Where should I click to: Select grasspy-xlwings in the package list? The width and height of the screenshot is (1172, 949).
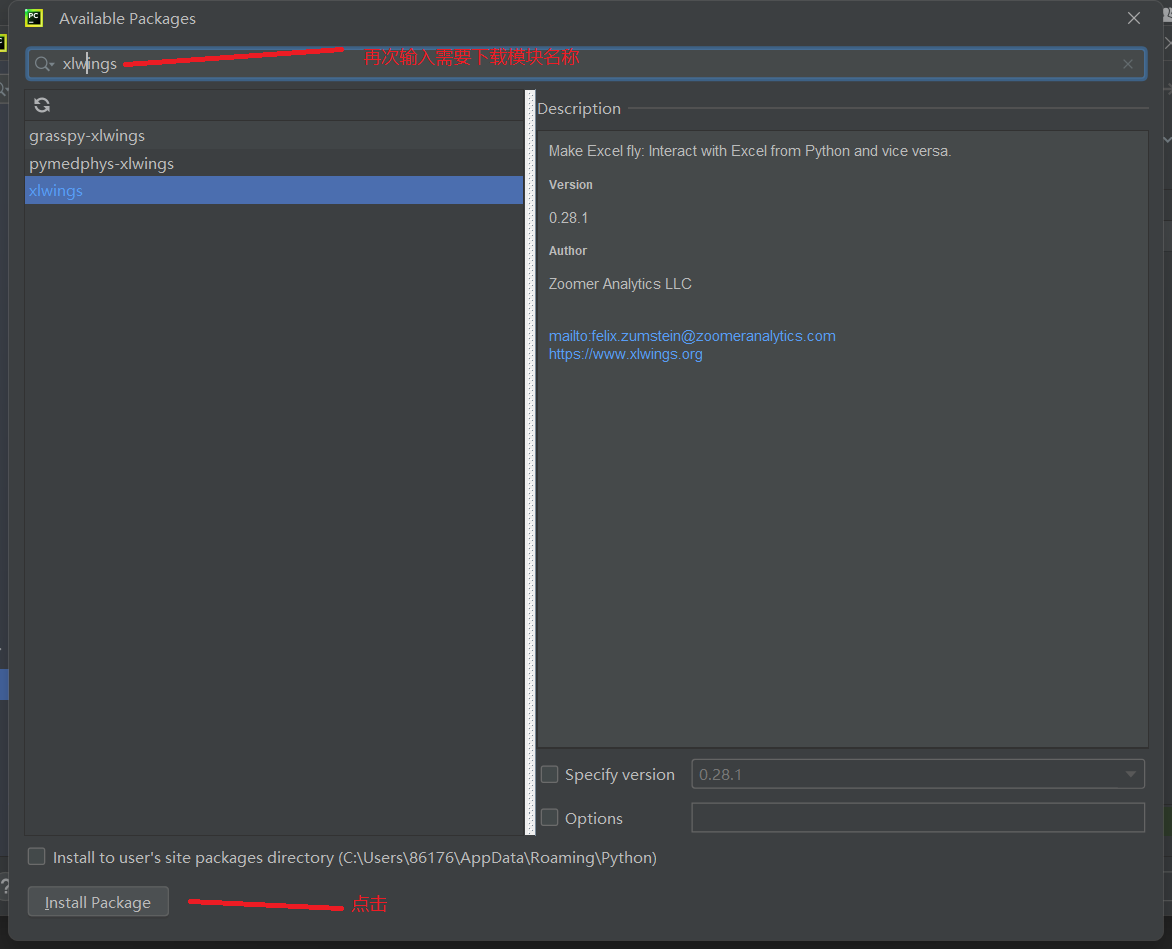click(274, 135)
